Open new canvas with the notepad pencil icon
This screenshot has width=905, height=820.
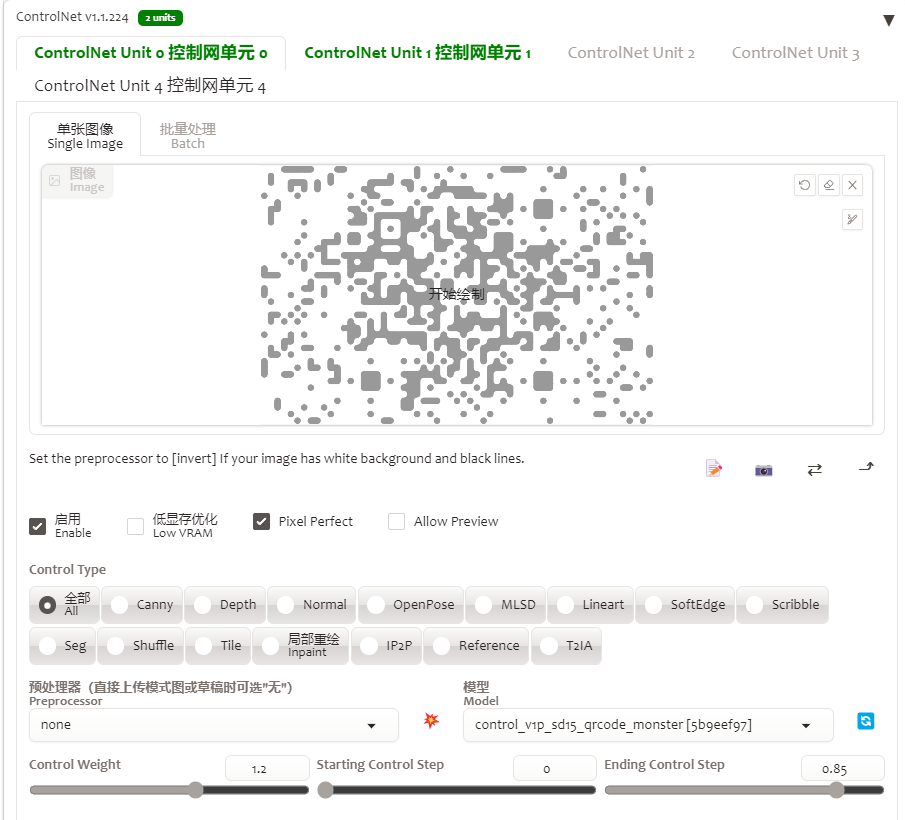pyautogui.click(x=714, y=469)
